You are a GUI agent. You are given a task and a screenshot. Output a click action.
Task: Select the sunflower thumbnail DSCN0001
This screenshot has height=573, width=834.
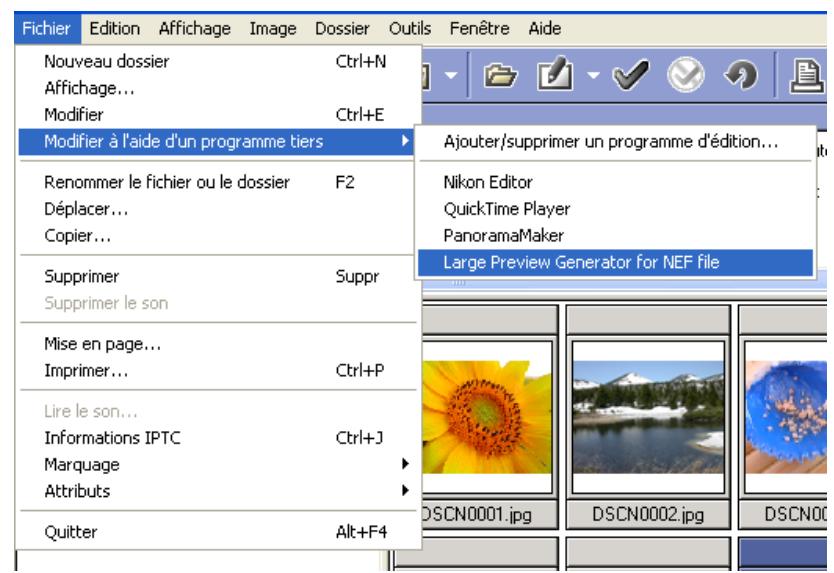[487, 417]
